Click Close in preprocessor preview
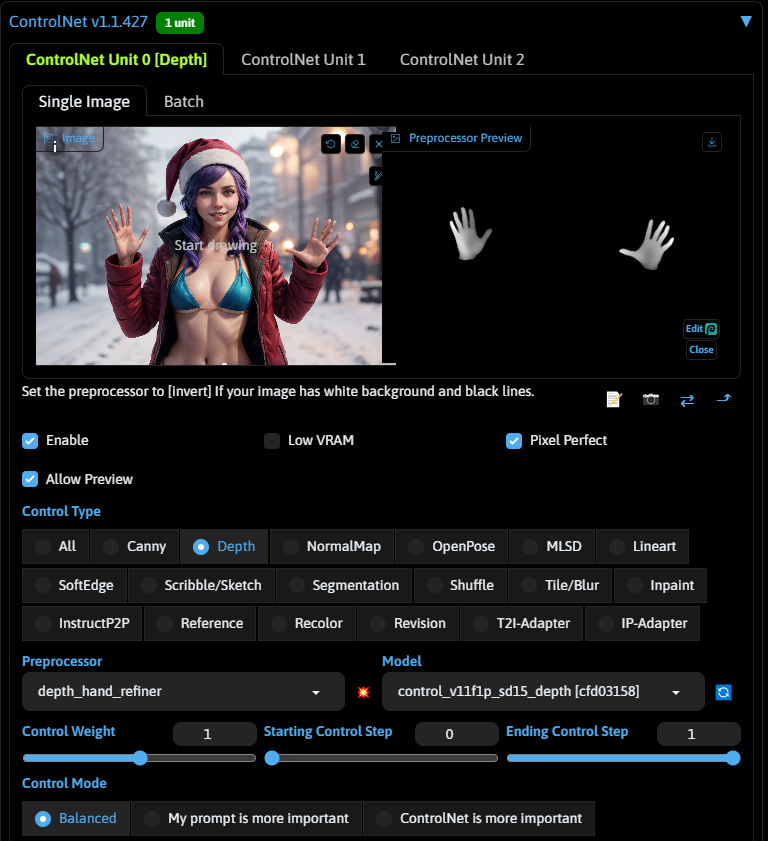Image resolution: width=768 pixels, height=841 pixels. pos(701,350)
